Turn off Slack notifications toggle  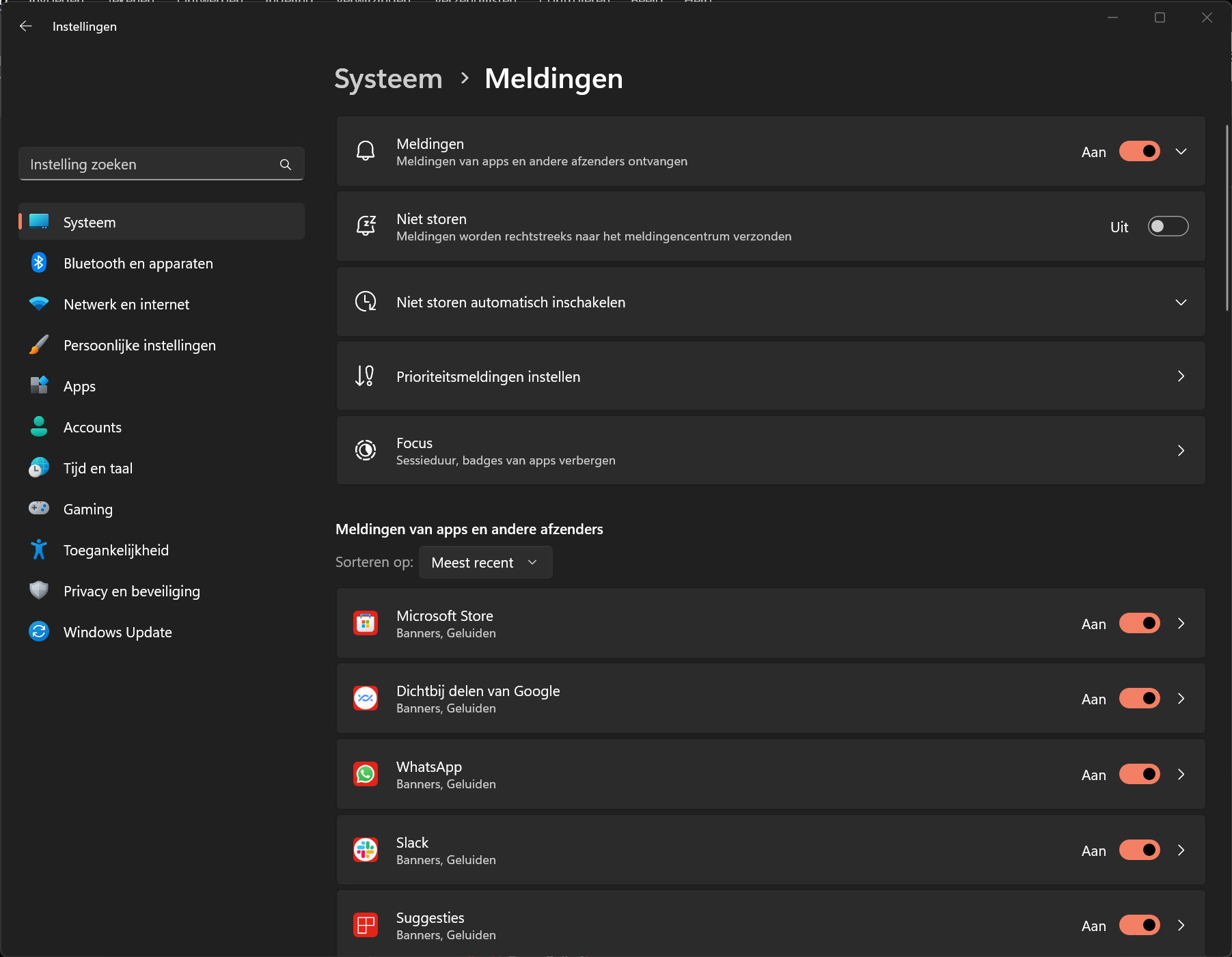click(1139, 850)
